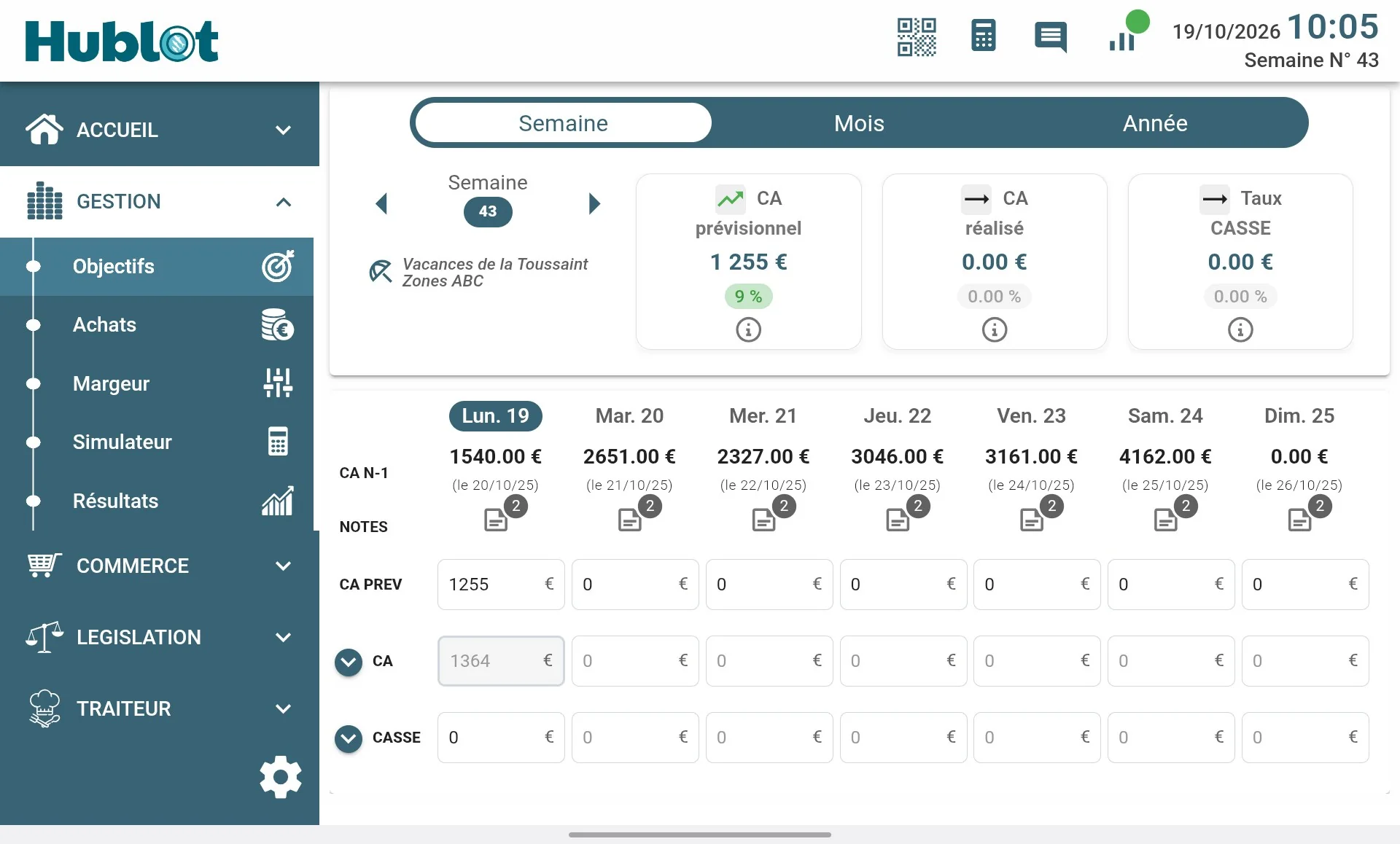Edit CA PREV field for Mar. 20
The image size is (1400, 844).
[635, 585]
